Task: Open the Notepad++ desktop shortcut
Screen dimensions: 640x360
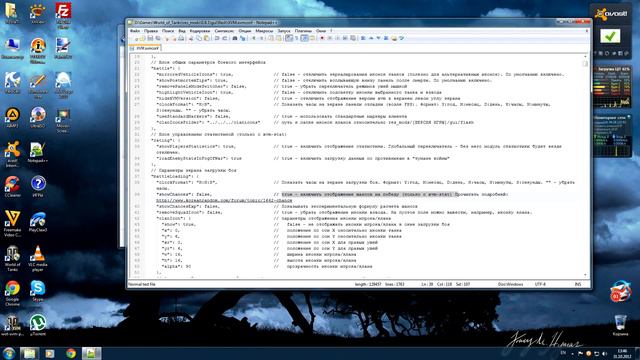Action: 38,152
